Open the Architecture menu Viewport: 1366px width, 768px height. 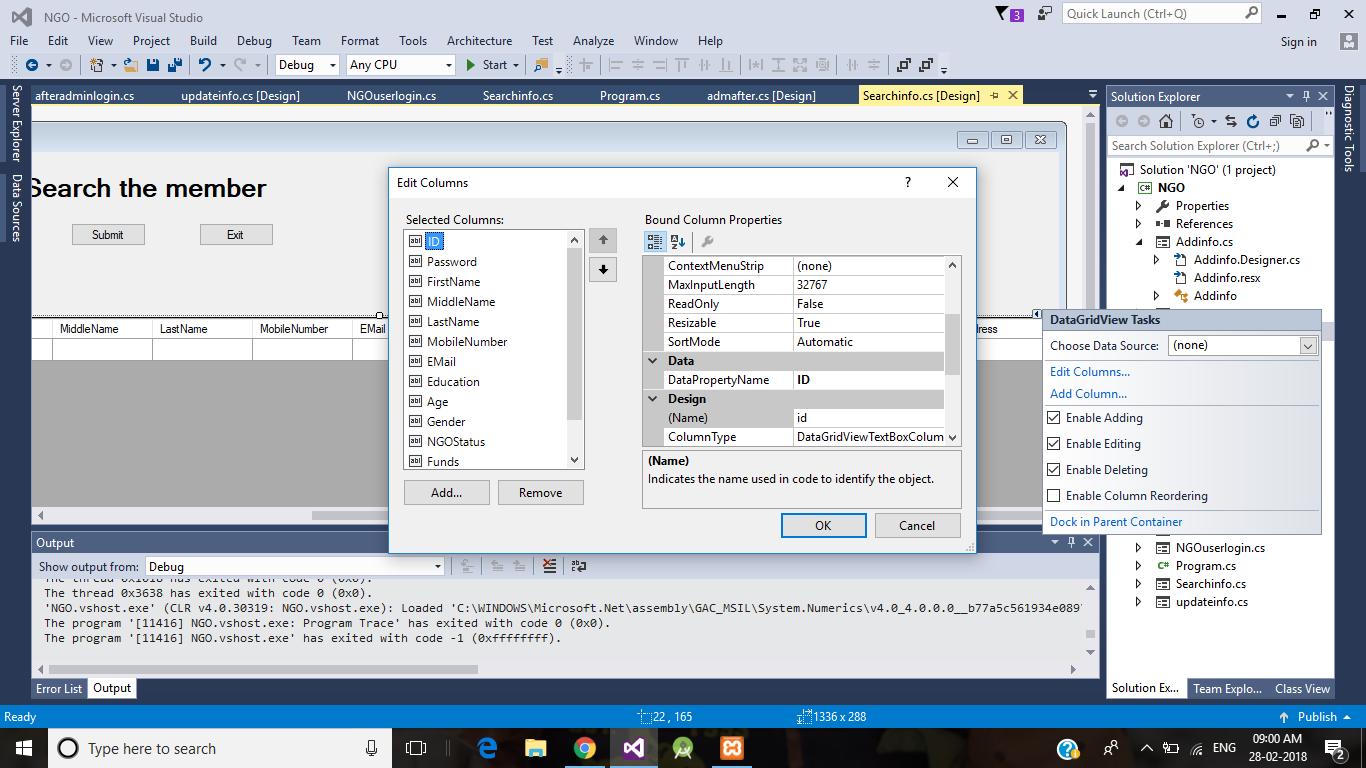(x=479, y=41)
